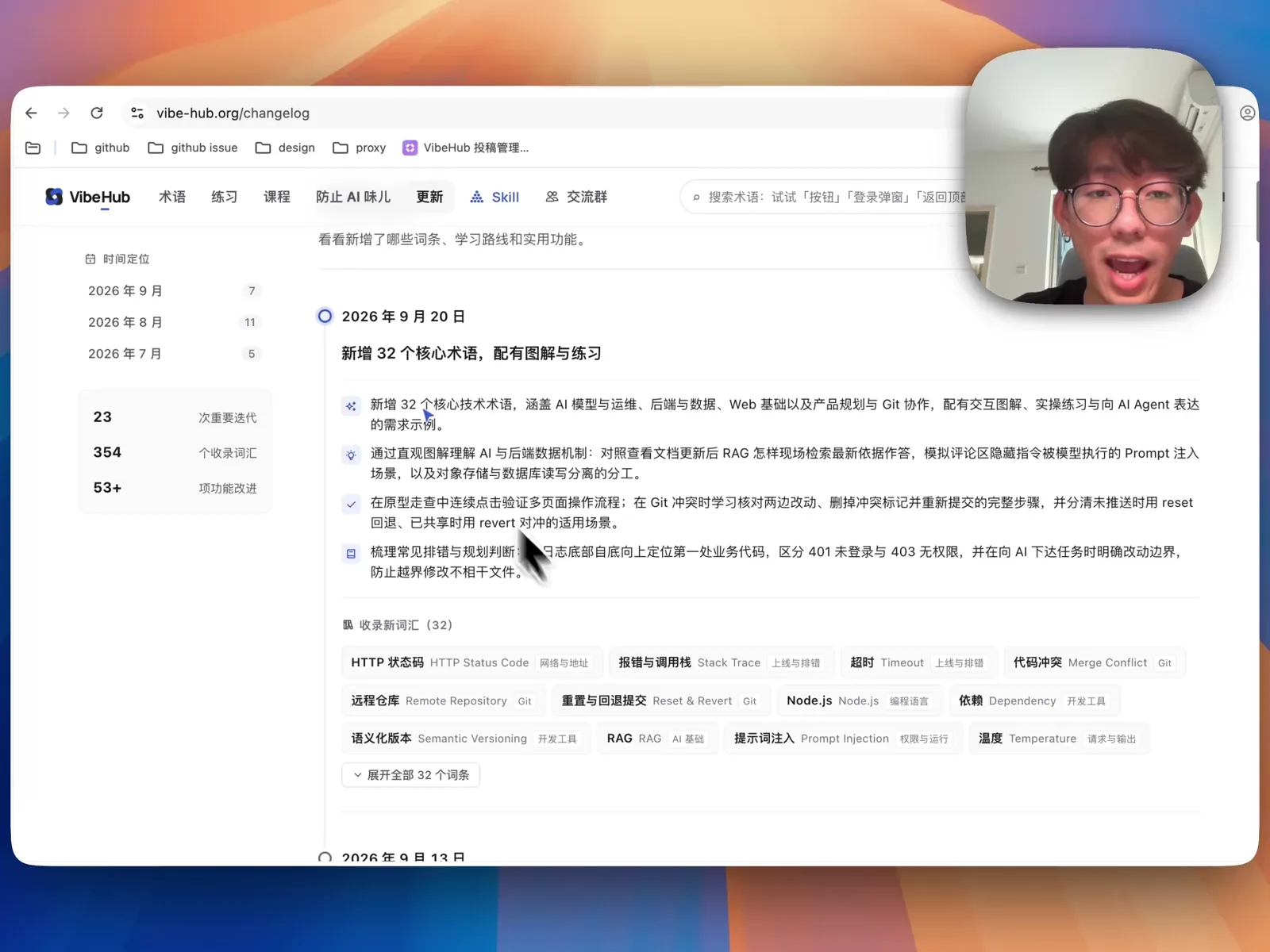1270x952 pixels.
Task: Open the 课程 nav tab
Action: 277,197
